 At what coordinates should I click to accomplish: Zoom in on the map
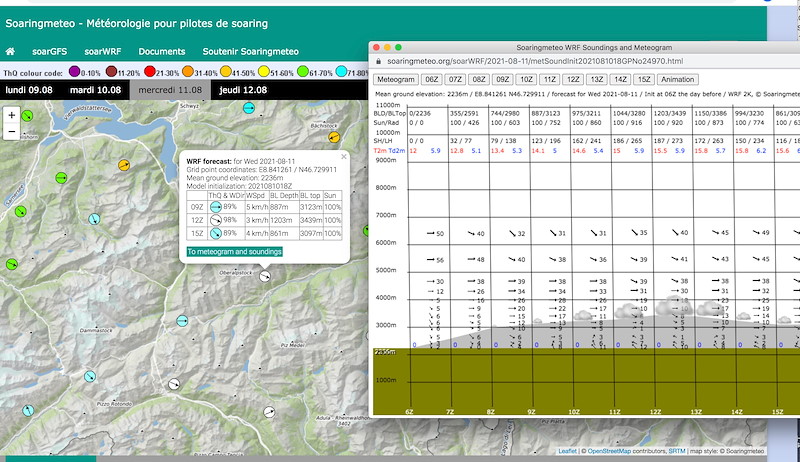[x=11, y=115]
